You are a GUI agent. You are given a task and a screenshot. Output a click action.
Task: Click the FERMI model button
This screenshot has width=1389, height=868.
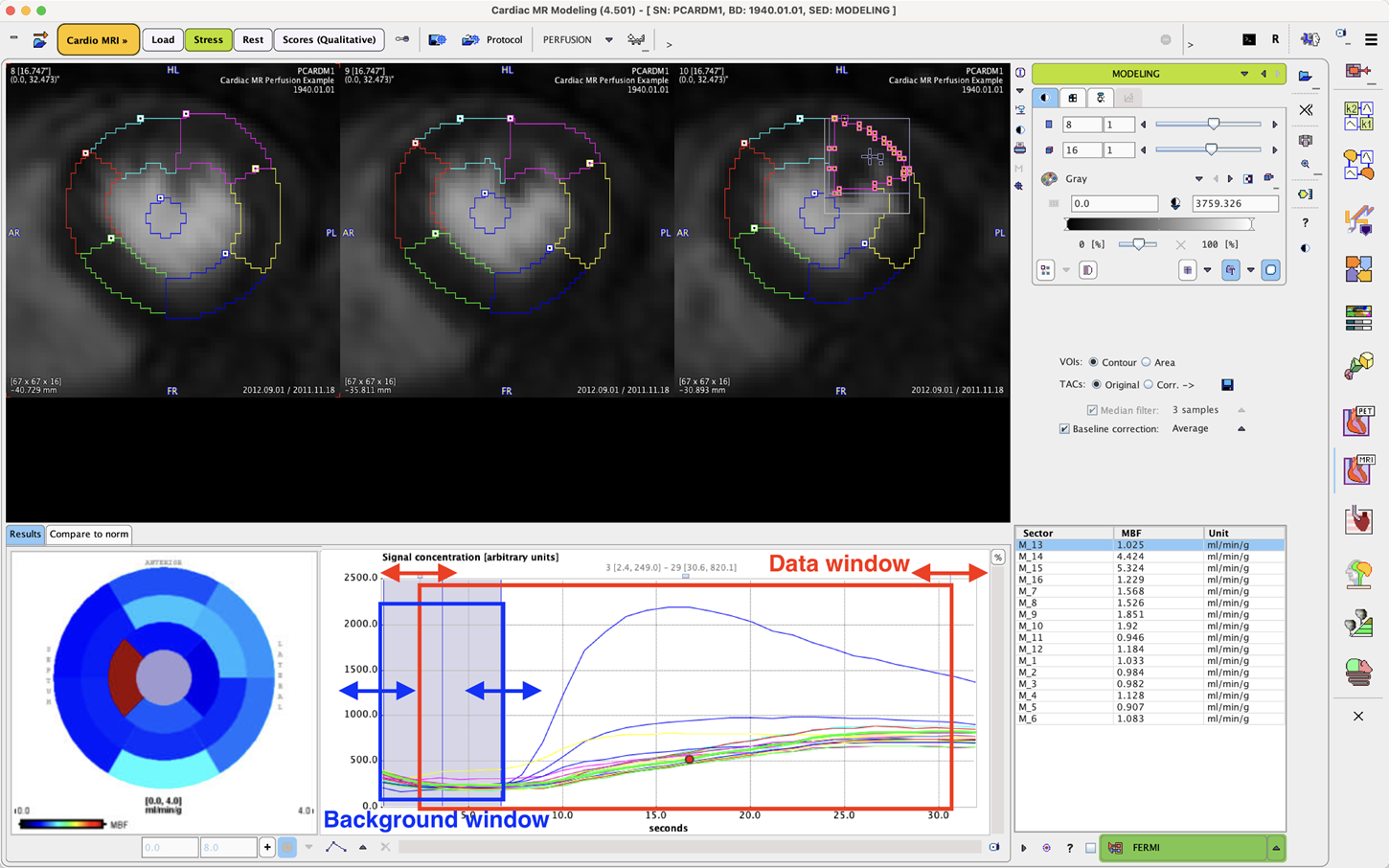pos(1183,848)
